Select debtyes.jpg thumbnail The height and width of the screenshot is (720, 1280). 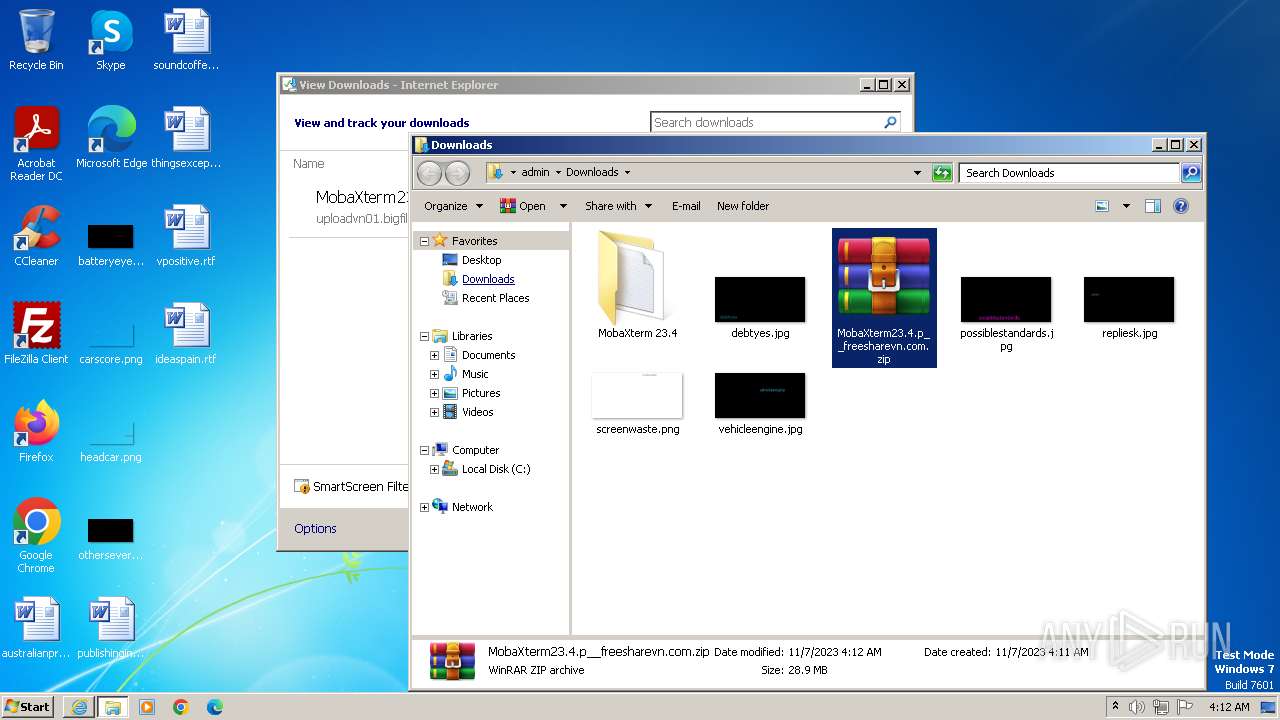point(760,308)
